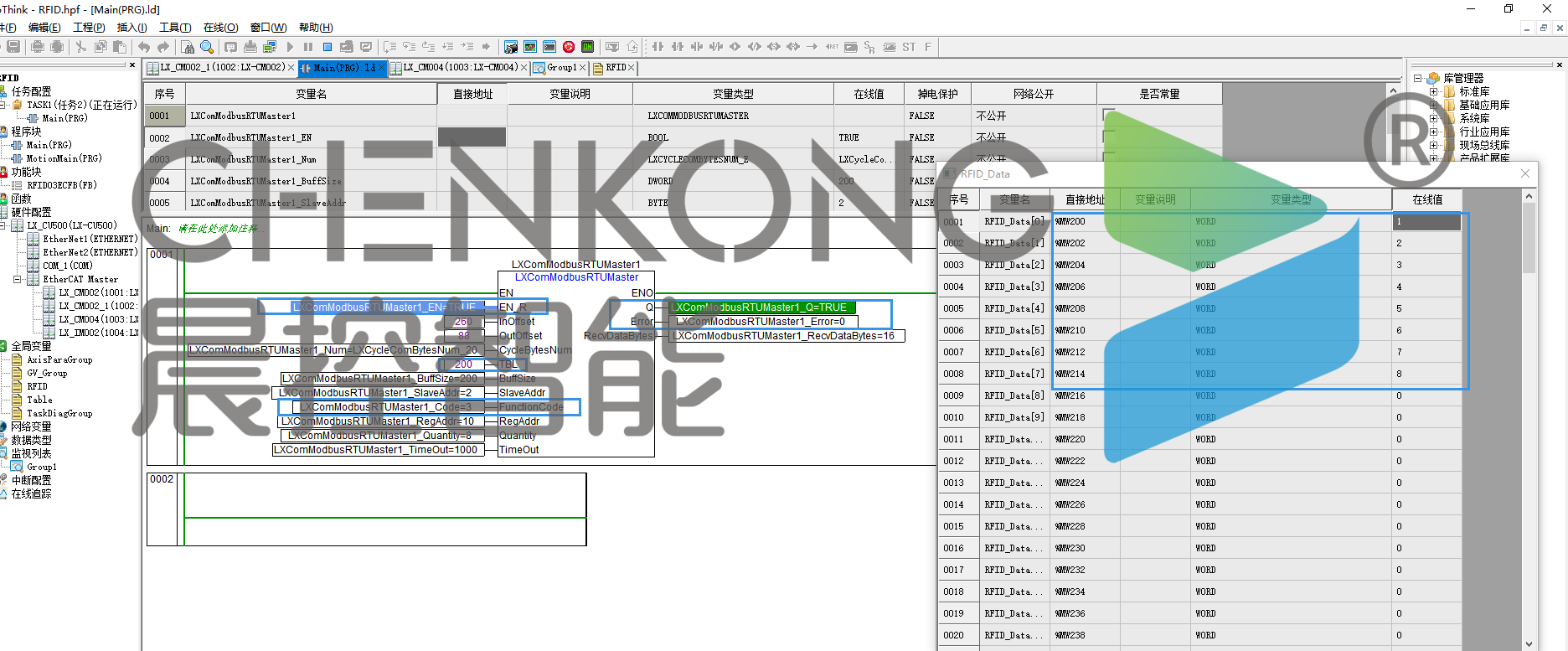Expand the 现场总线库 library folder
The image size is (1568, 651).
(1433, 146)
